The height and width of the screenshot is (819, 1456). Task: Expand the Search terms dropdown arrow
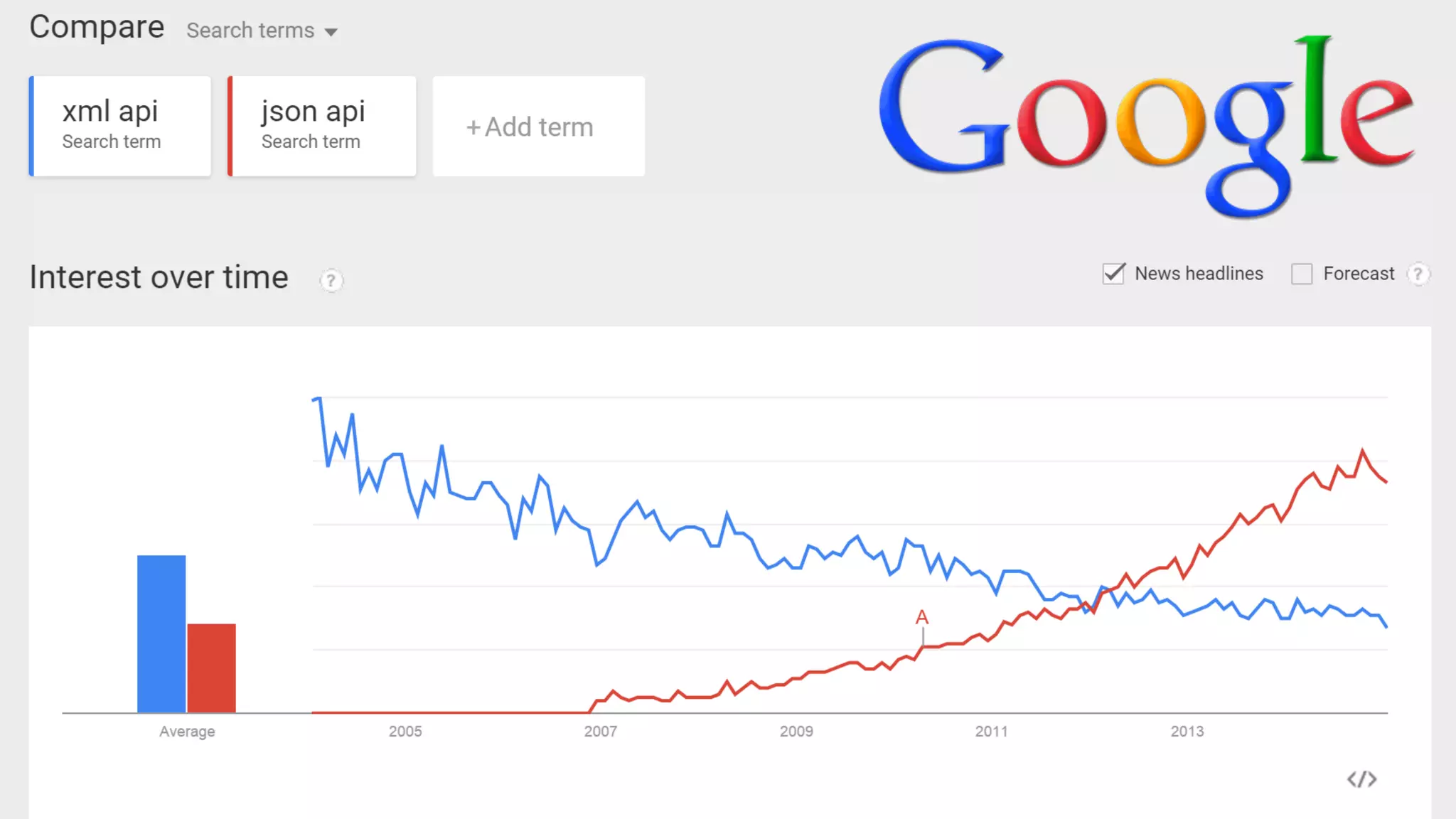coord(331,32)
